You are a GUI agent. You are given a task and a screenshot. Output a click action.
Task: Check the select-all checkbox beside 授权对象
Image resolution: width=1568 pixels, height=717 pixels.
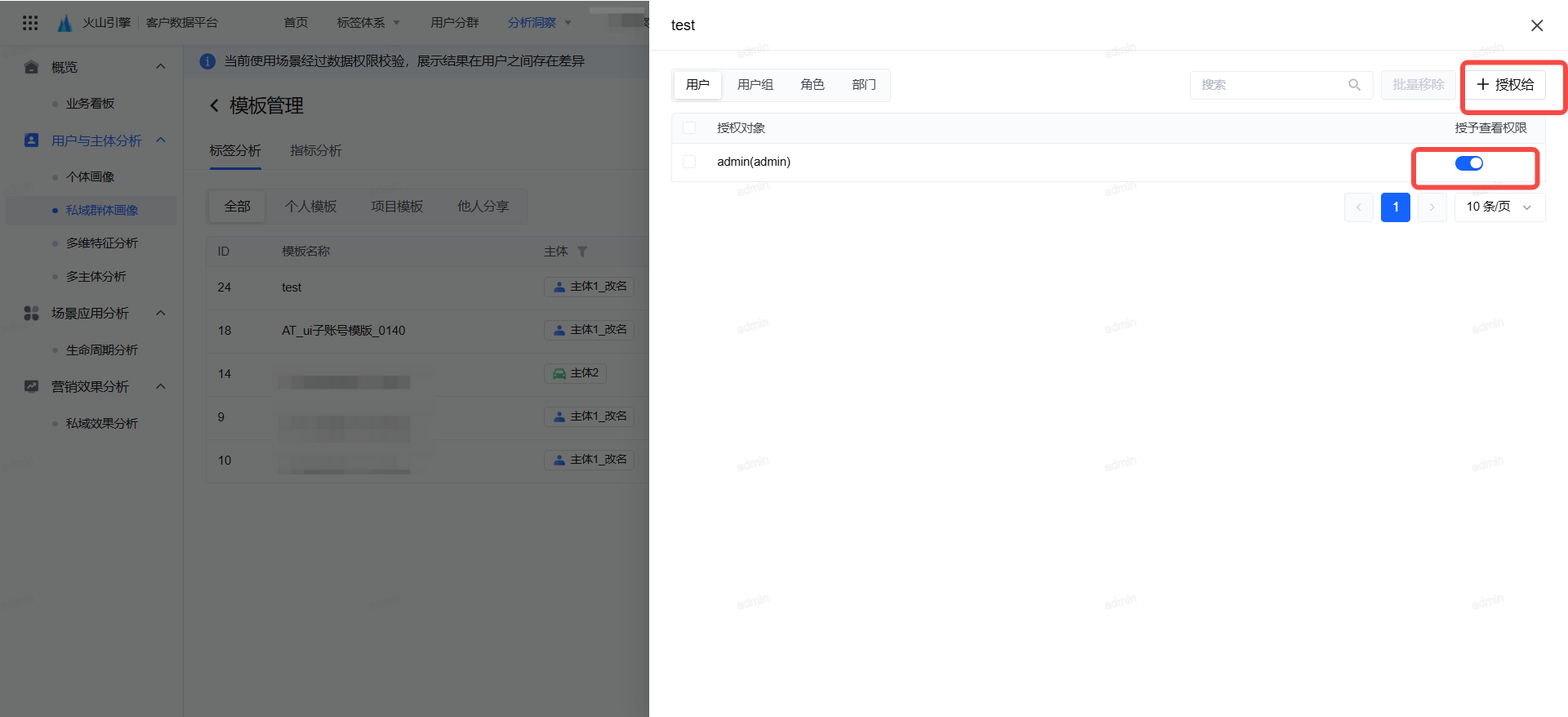click(x=689, y=128)
